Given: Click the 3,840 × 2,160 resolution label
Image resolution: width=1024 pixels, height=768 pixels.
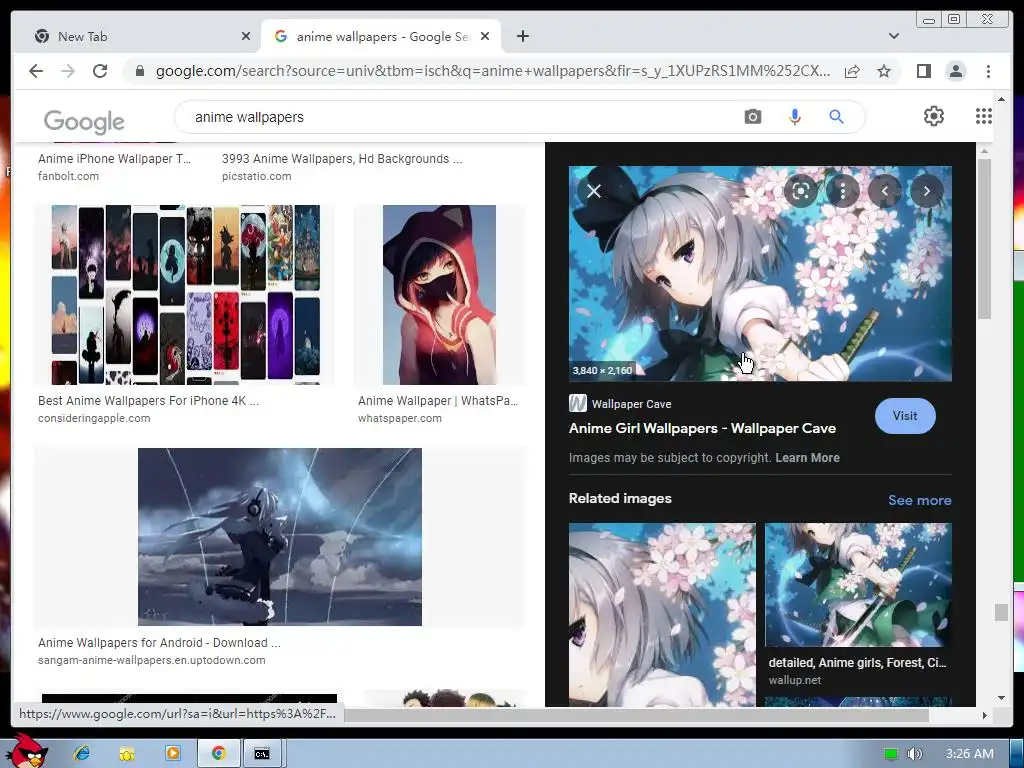Looking at the screenshot, I should click(x=602, y=370).
